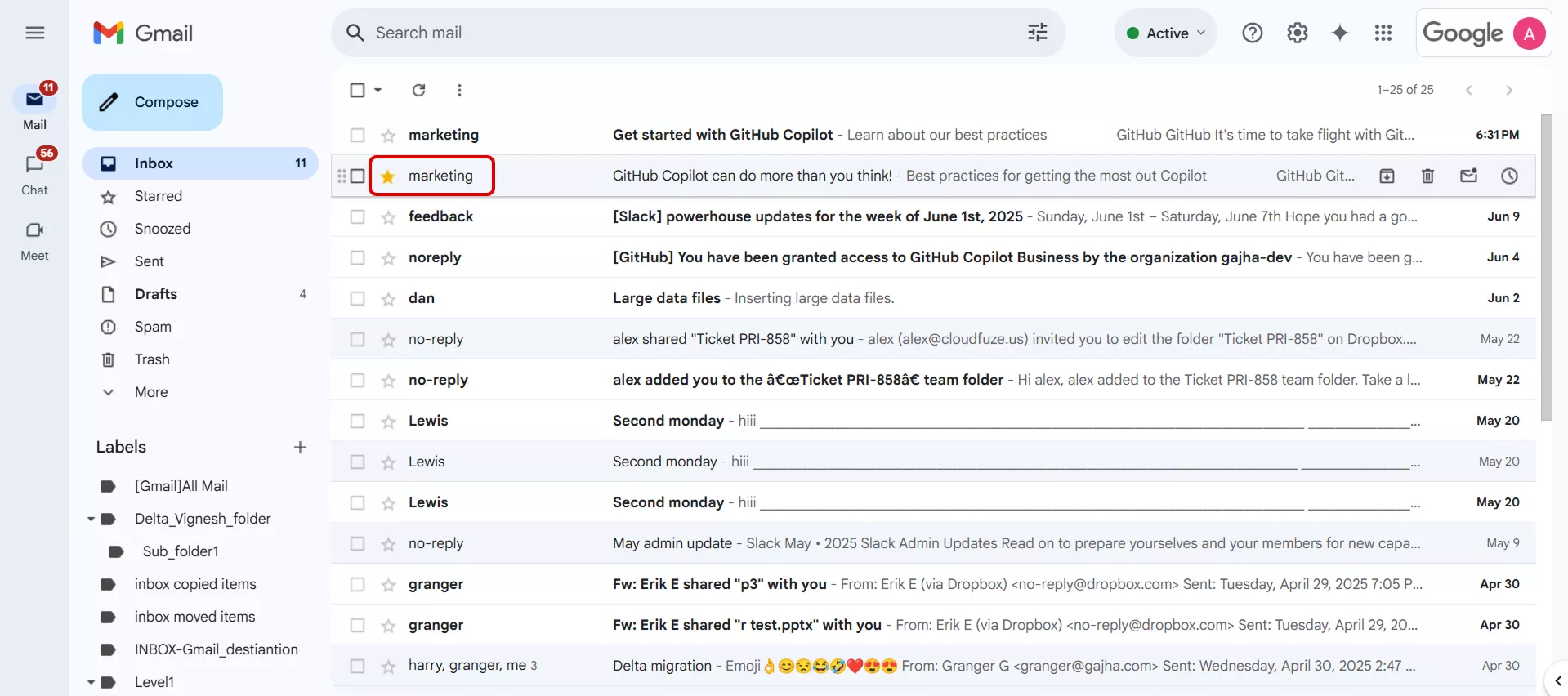Select the dan Large data files email
1568x696 pixels.
(357, 298)
